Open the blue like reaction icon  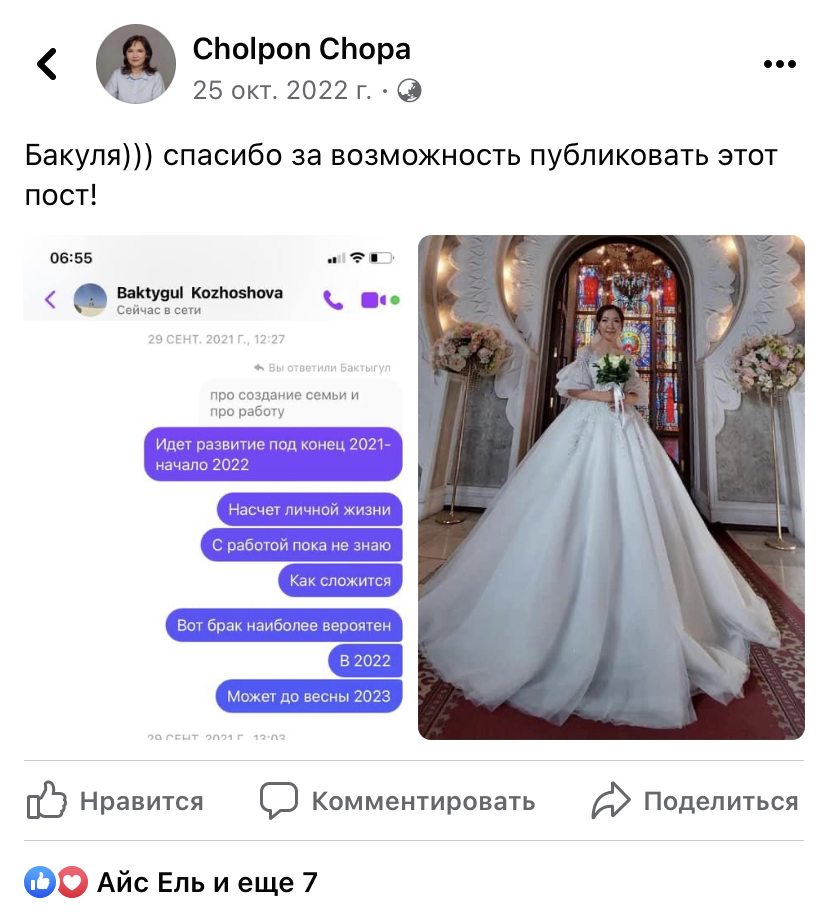point(40,882)
